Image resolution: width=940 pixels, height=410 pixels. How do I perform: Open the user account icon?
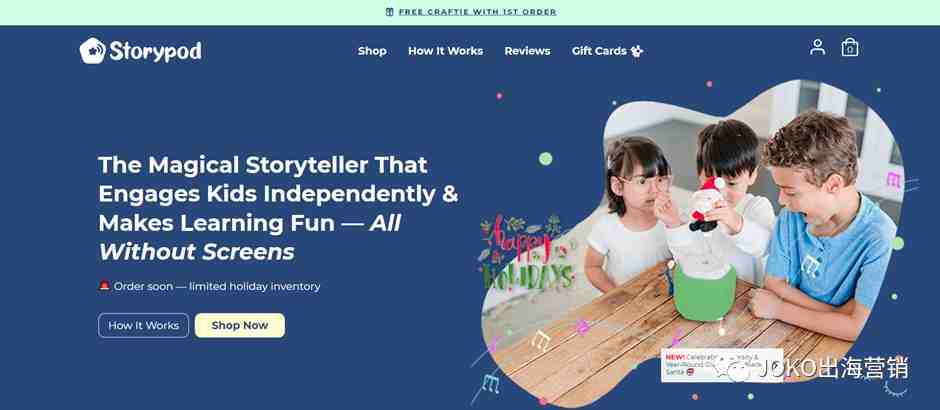[x=817, y=47]
